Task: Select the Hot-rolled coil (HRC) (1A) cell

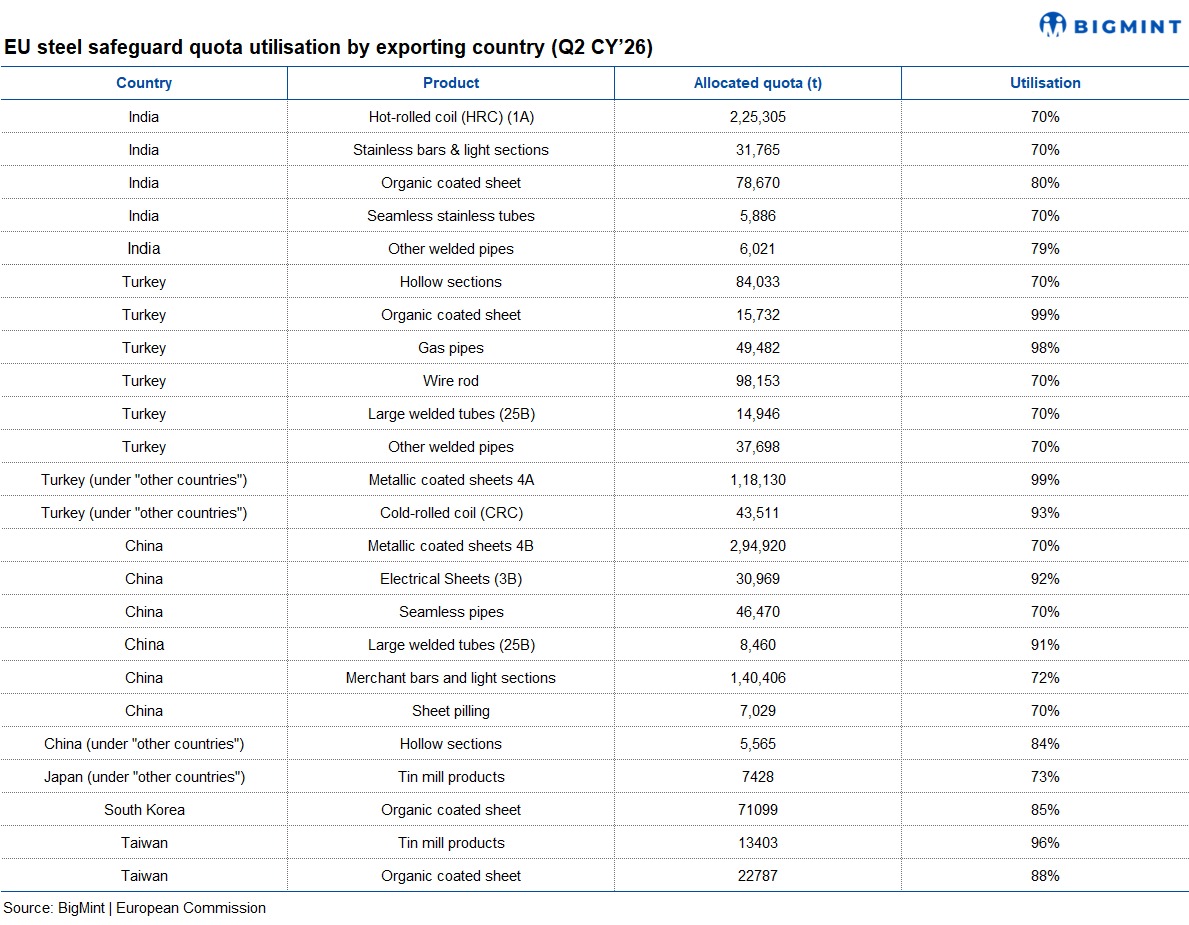Action: tap(451, 117)
